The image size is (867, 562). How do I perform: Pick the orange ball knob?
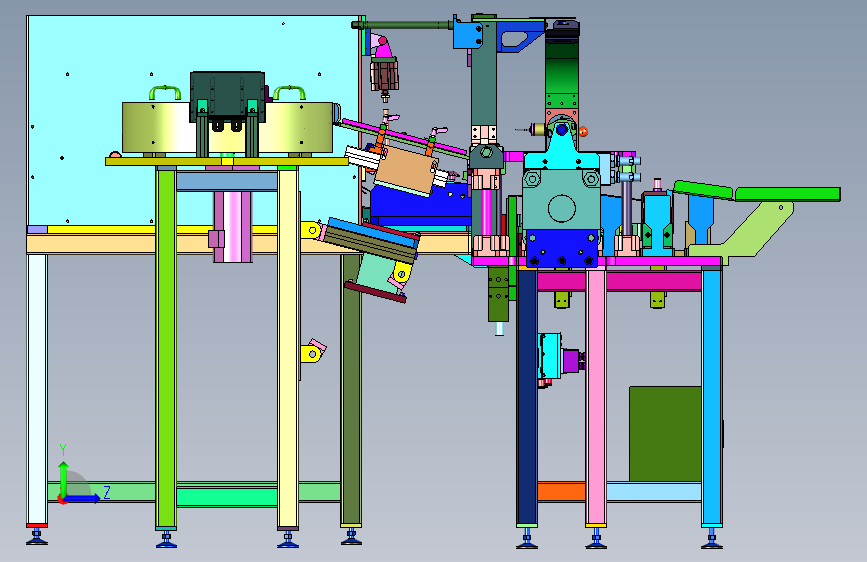point(583,132)
